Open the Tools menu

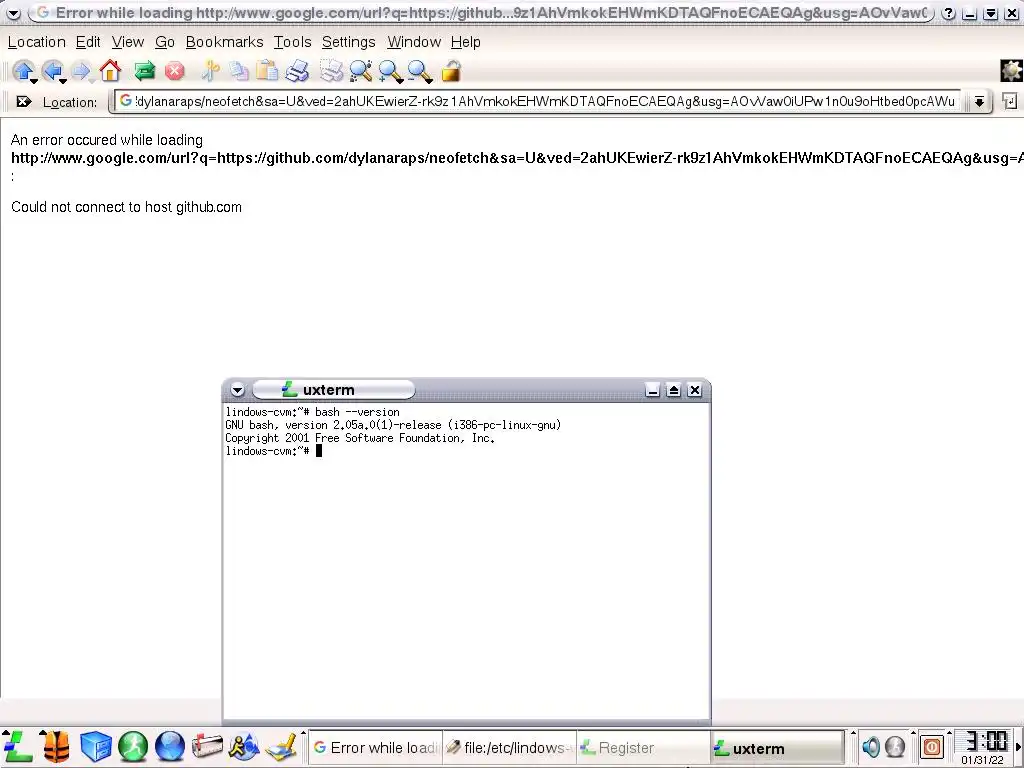pyautogui.click(x=292, y=42)
